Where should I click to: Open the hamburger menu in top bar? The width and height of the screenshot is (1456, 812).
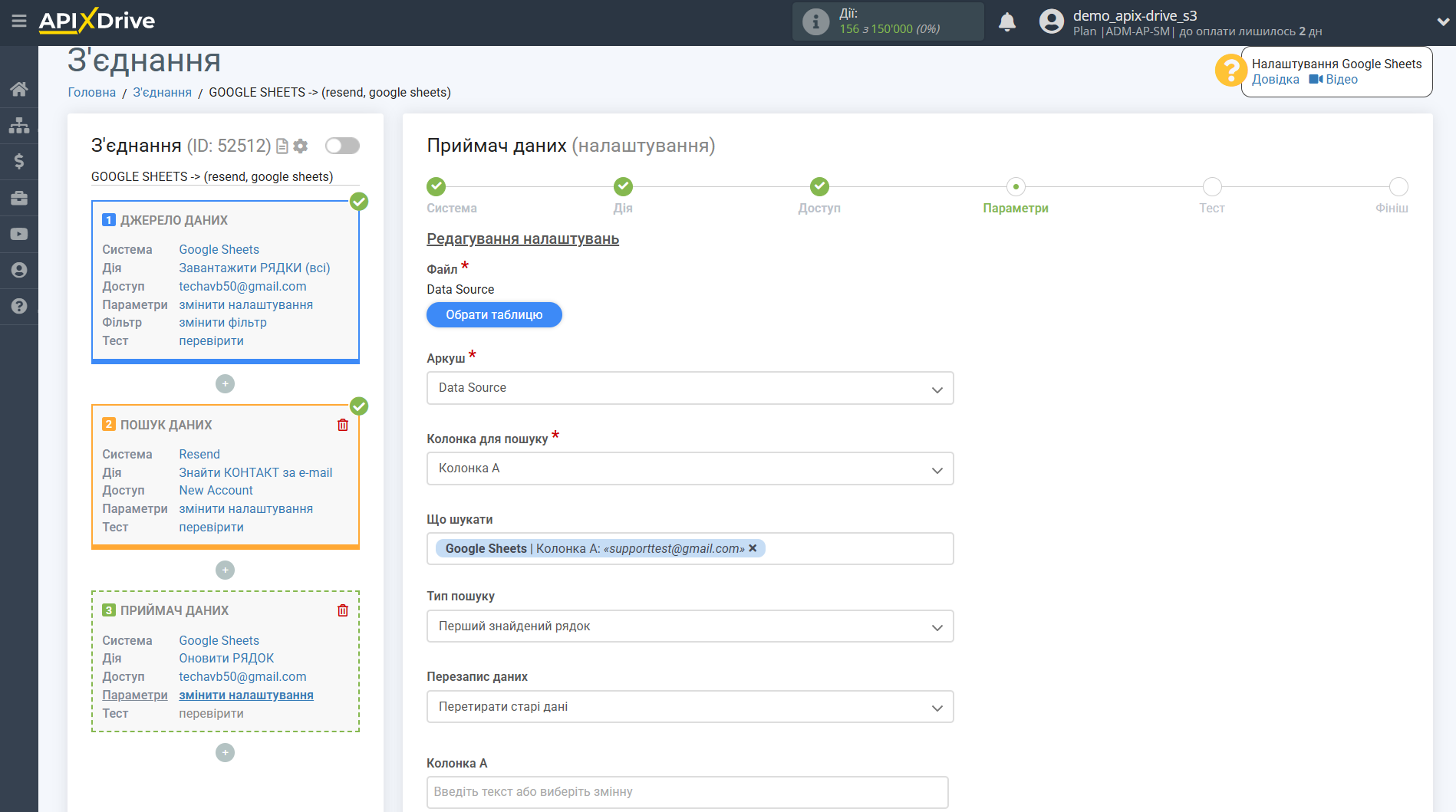tap(18, 21)
